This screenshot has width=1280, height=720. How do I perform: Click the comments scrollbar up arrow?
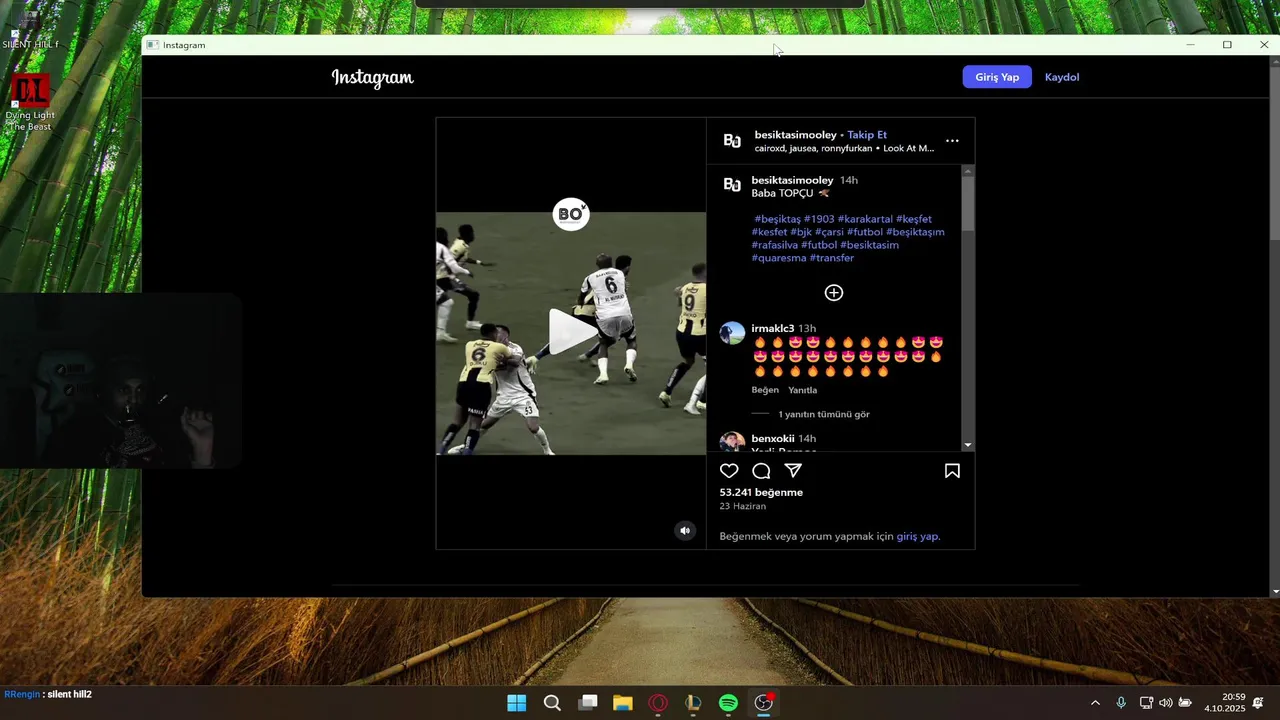pos(968,171)
